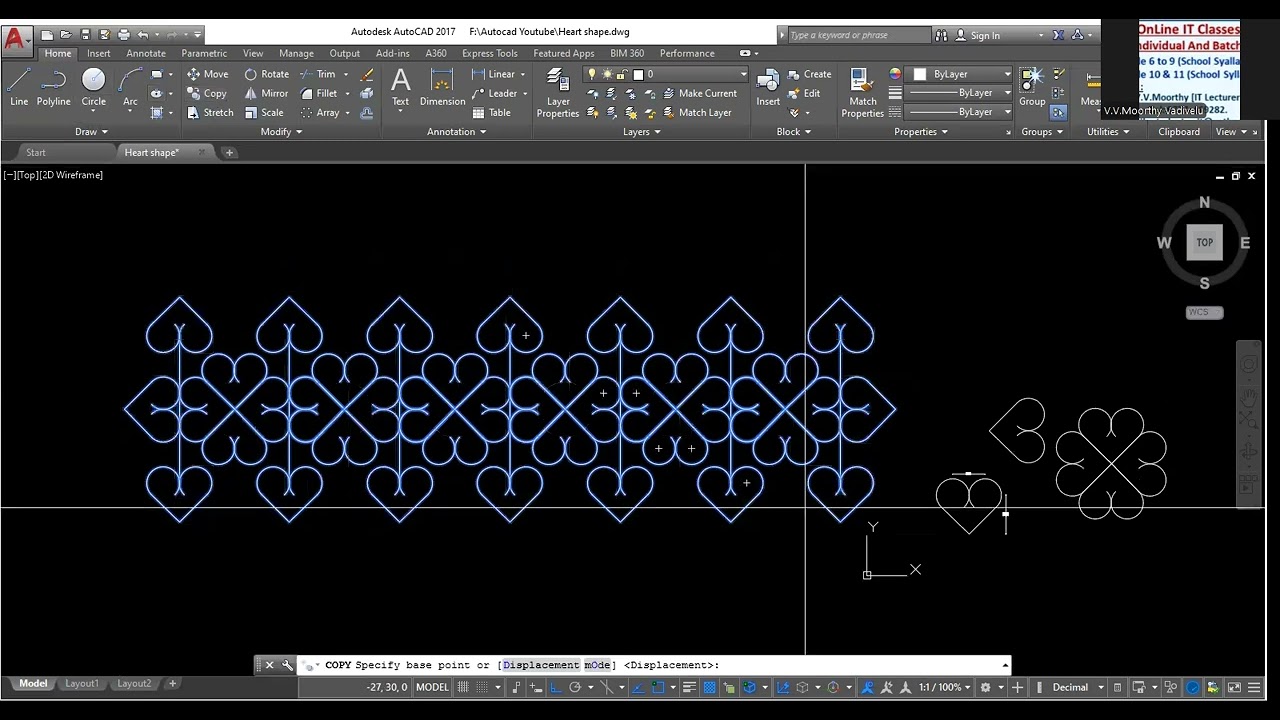This screenshot has width=1280, height=720.
Task: Click the Erase tool icon
Action: pyautogui.click(x=367, y=74)
